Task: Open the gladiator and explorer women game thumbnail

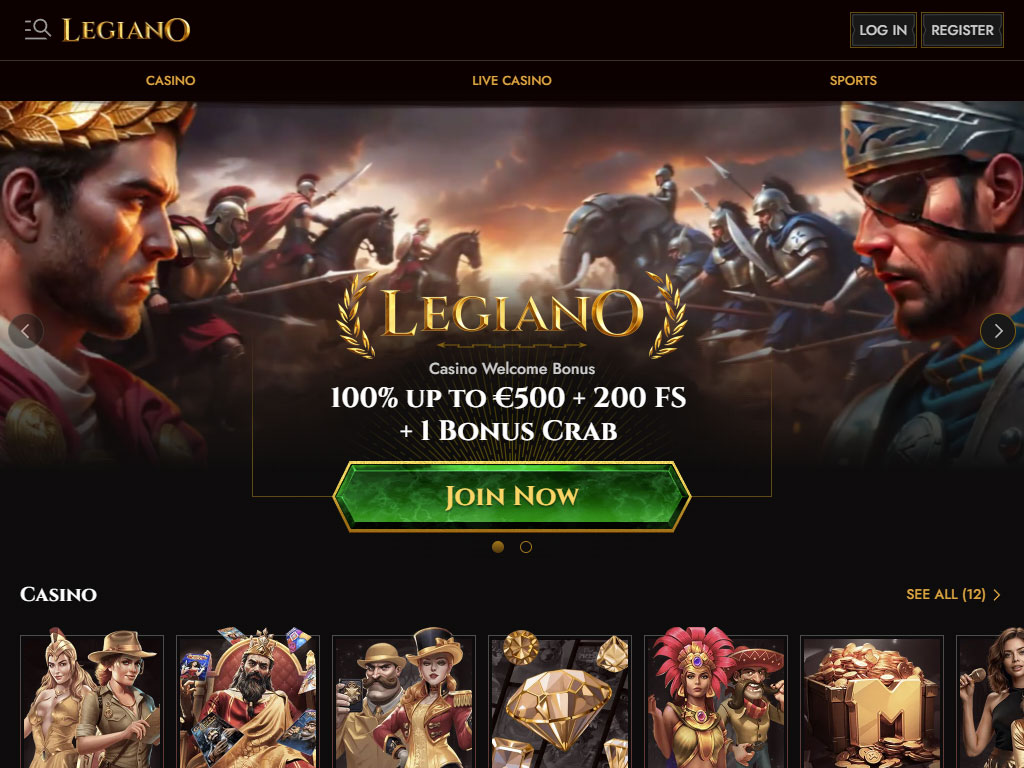Action: [92, 699]
